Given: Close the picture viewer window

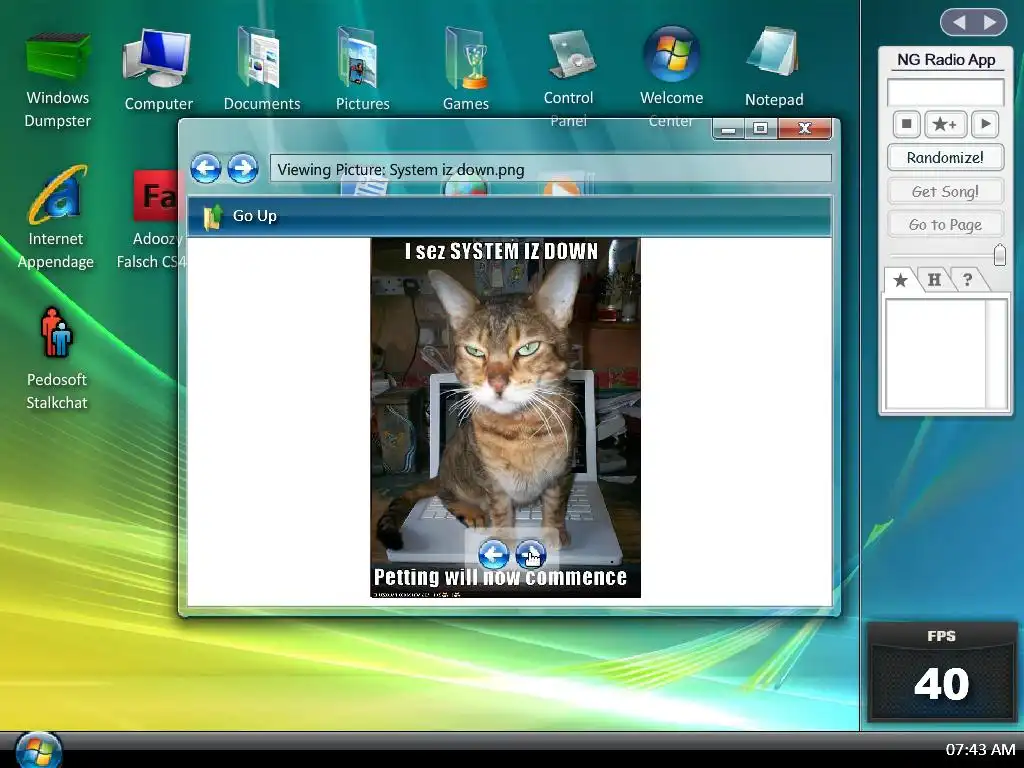Looking at the screenshot, I should 805,129.
